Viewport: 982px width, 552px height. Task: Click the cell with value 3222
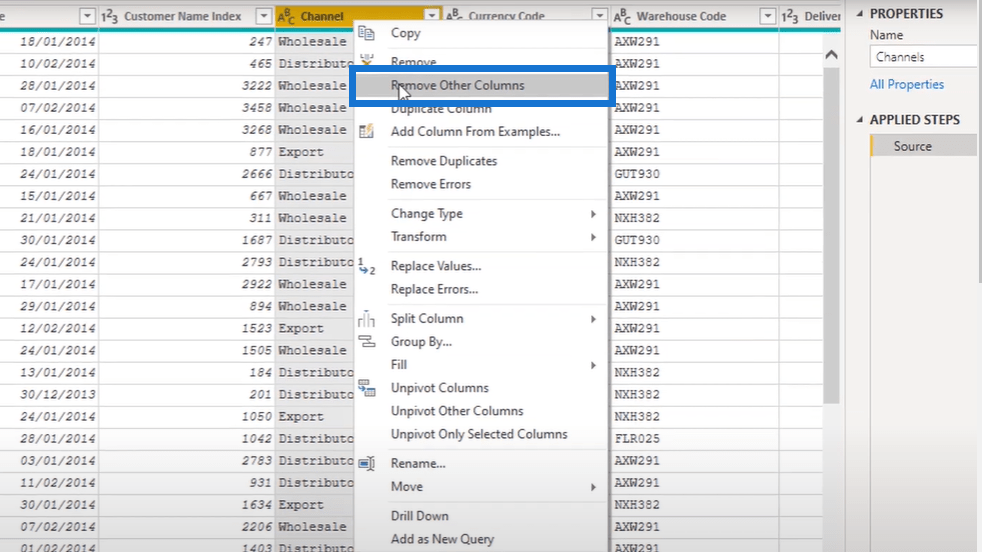pyautogui.click(x=187, y=86)
